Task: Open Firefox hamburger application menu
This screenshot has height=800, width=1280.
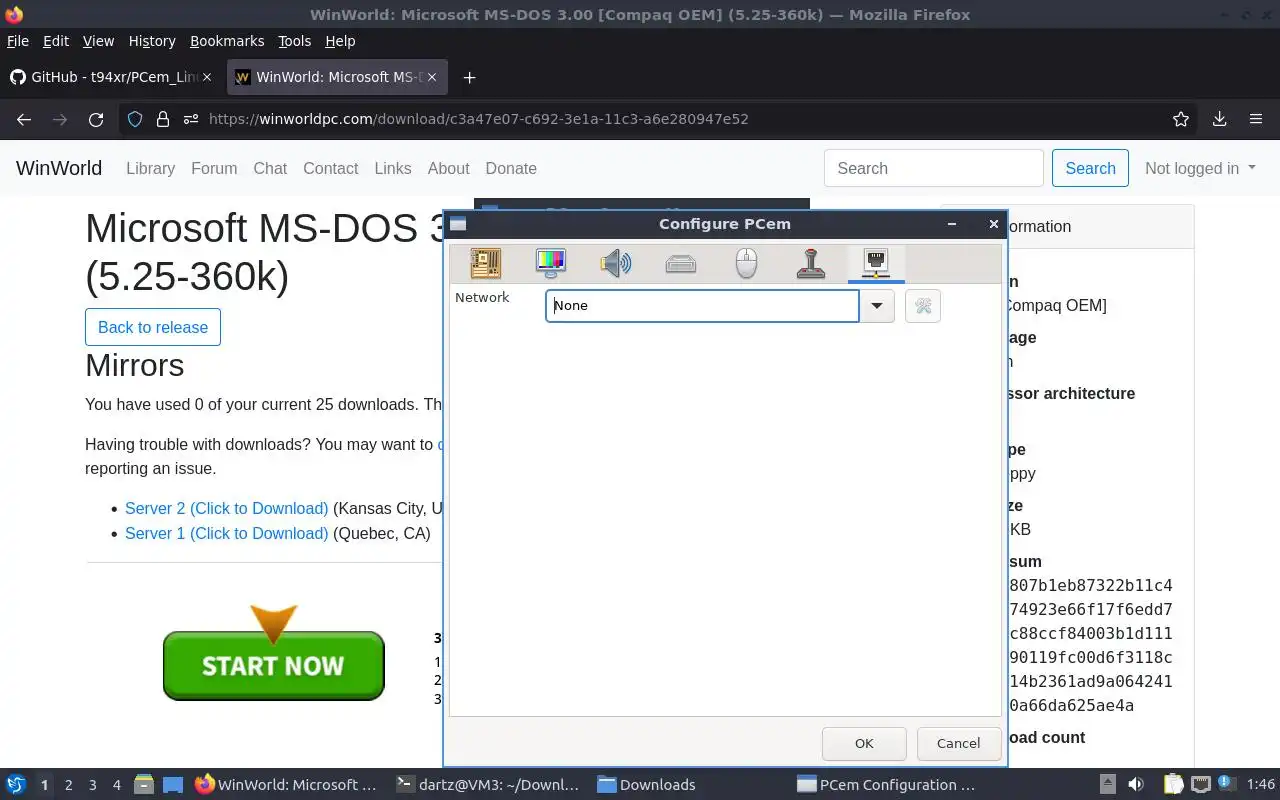Action: [1256, 119]
